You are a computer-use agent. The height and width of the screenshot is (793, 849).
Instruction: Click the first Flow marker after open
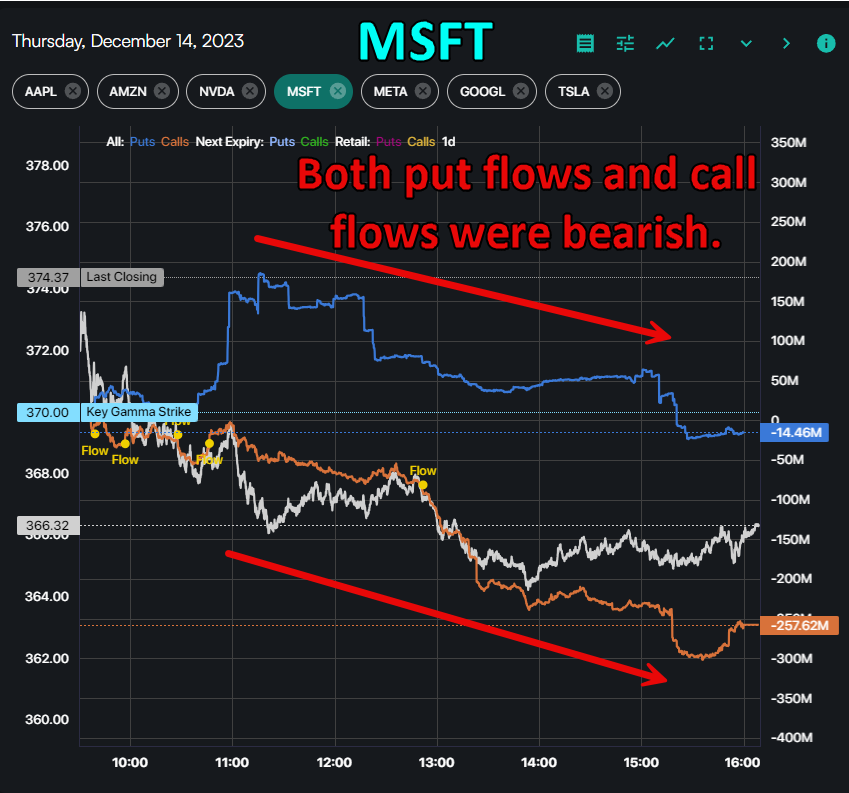tap(95, 434)
